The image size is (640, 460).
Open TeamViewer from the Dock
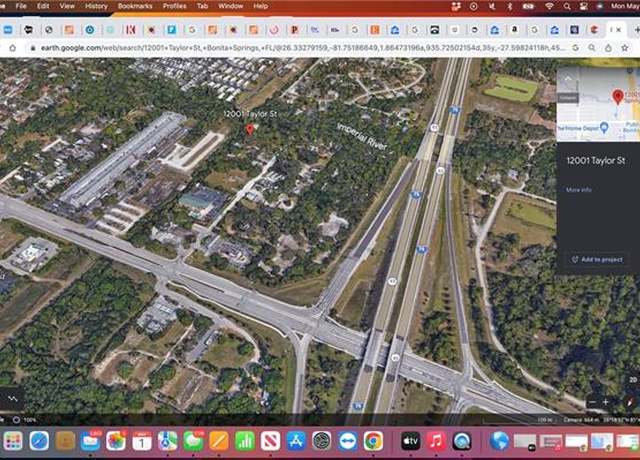pos(347,442)
